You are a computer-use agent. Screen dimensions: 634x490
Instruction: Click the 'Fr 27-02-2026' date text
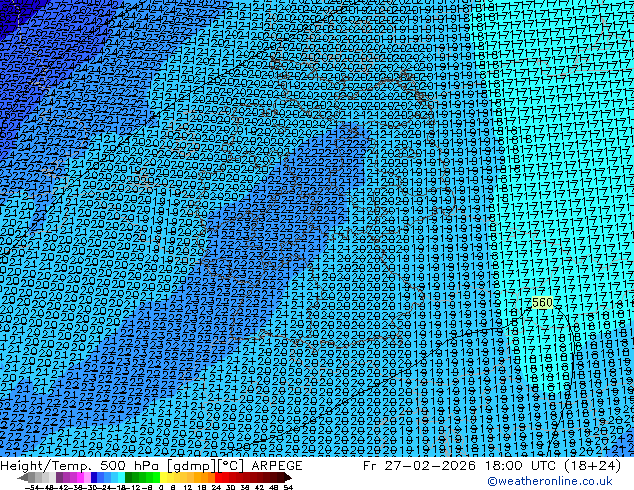(419, 466)
